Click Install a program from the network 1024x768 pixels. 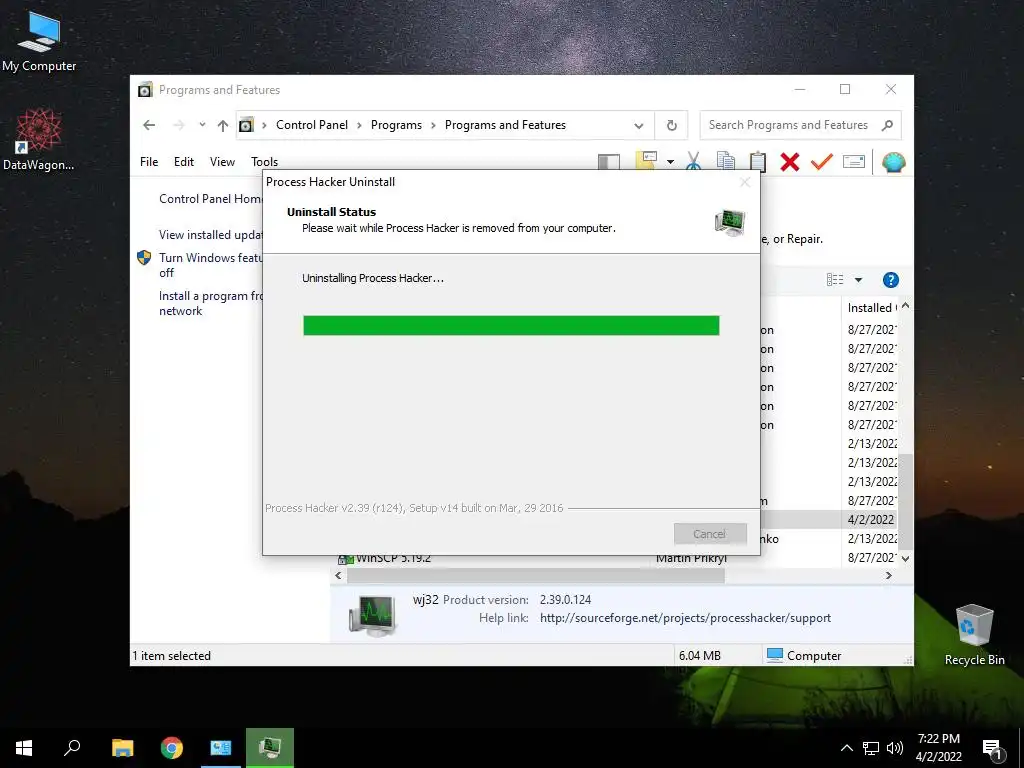tap(210, 303)
